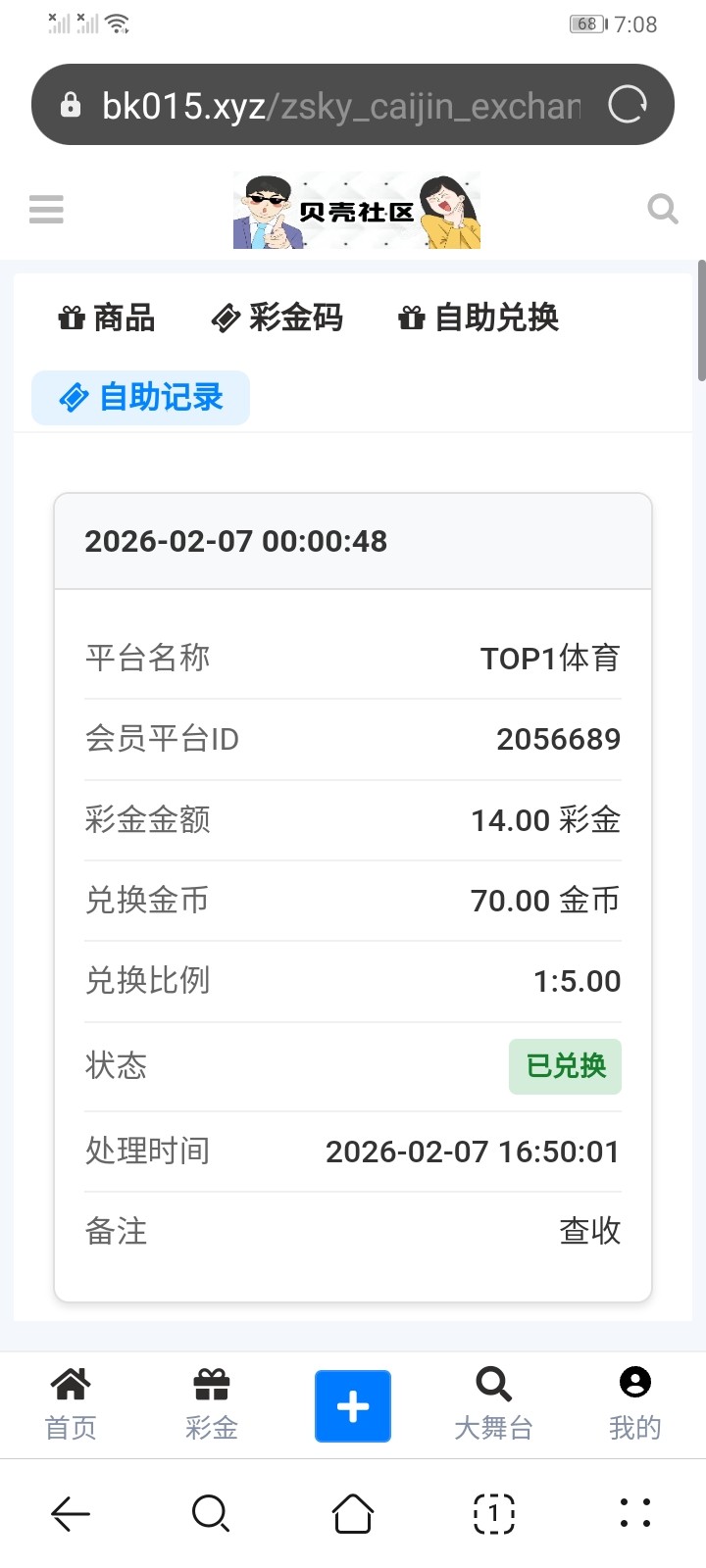Tap the 贝壳社区 logo banner
Viewport: 706px width, 1568px height.
(x=357, y=210)
